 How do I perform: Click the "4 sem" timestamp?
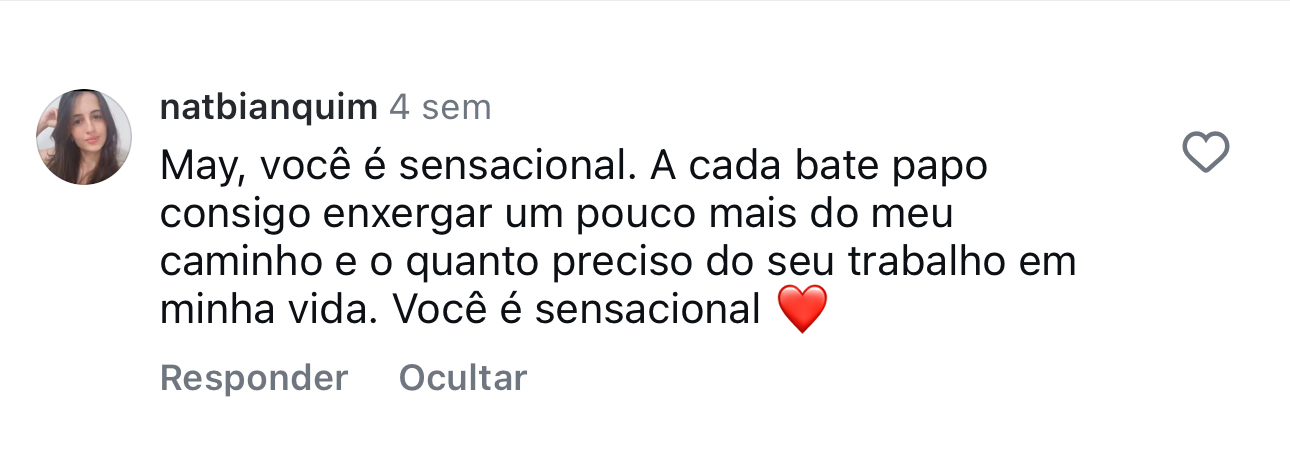tap(440, 108)
